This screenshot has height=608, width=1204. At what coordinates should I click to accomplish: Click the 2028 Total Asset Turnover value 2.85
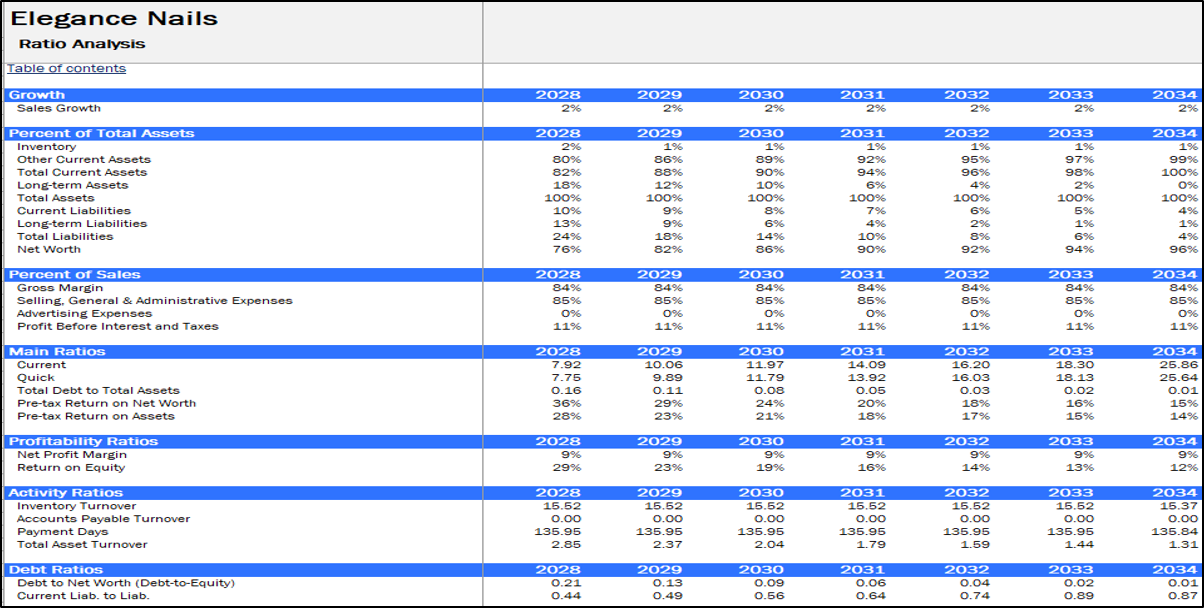click(x=565, y=544)
